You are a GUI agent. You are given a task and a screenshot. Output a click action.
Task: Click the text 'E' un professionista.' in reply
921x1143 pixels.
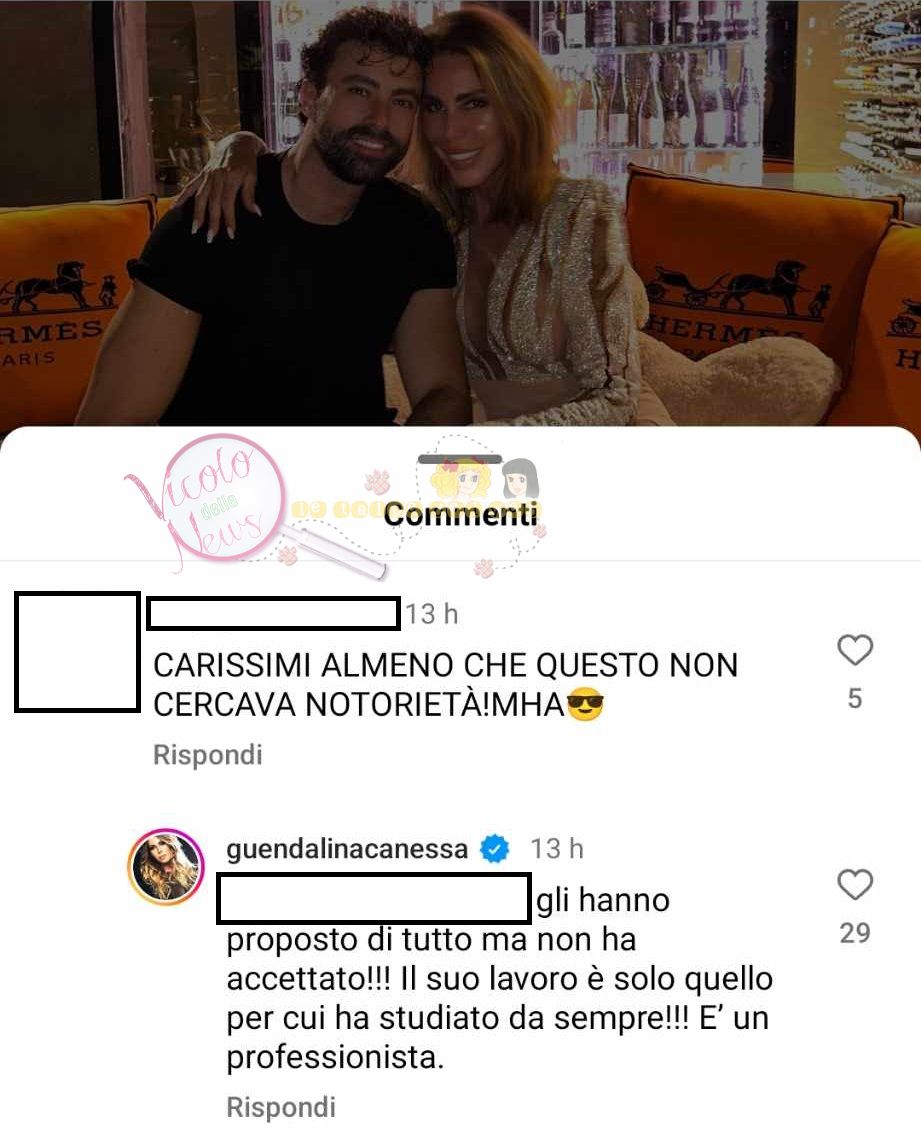497,1037
